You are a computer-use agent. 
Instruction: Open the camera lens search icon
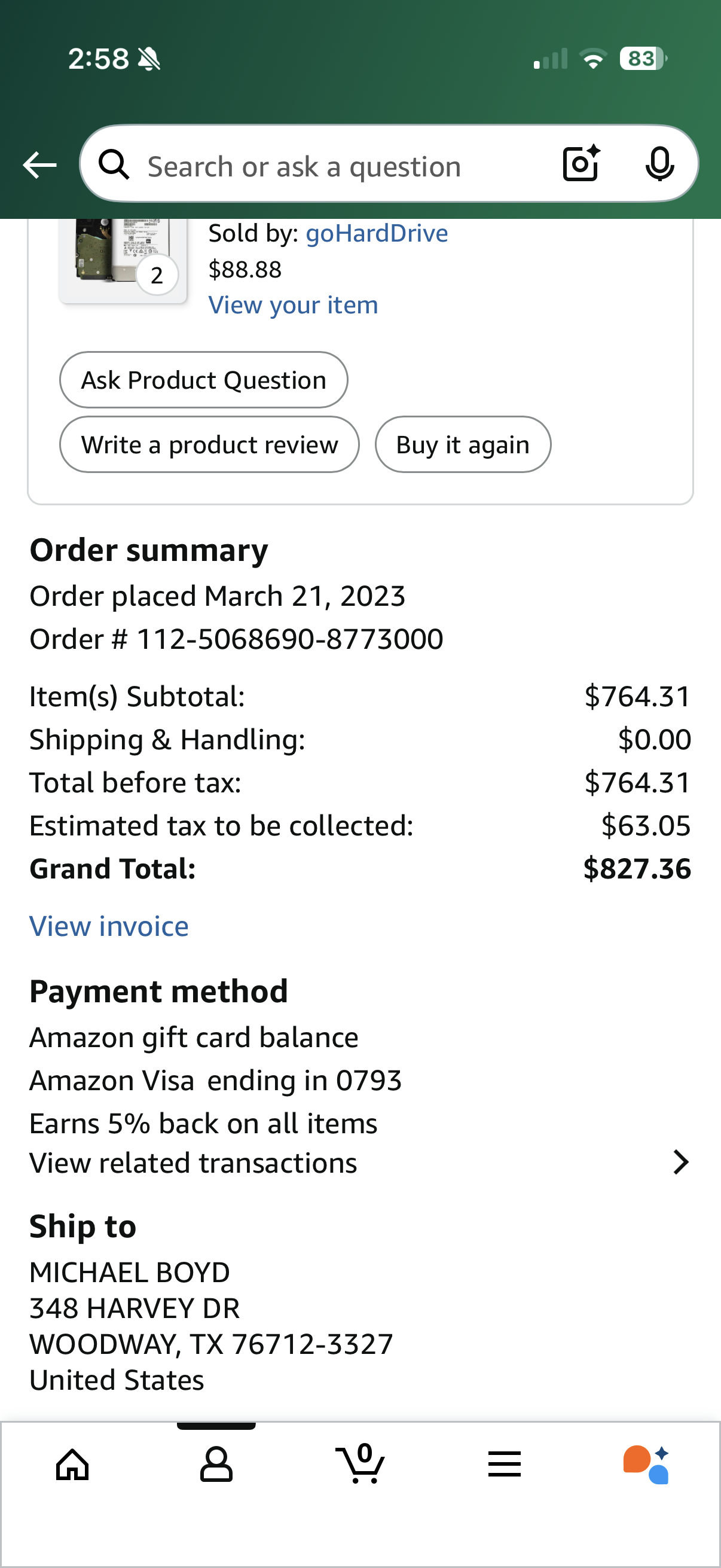point(581,164)
